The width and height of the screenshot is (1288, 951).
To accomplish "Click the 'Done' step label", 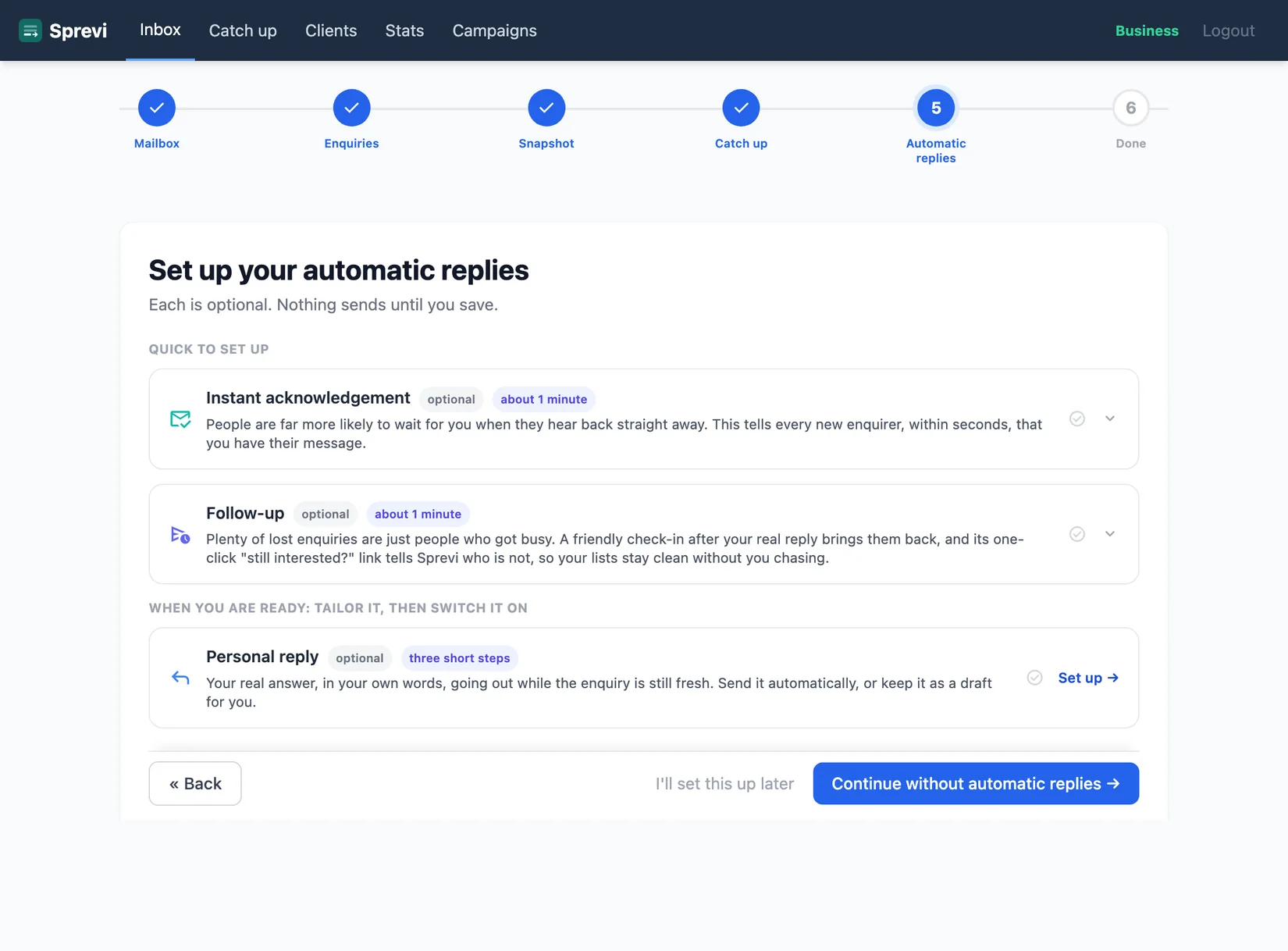I will click(1130, 144).
